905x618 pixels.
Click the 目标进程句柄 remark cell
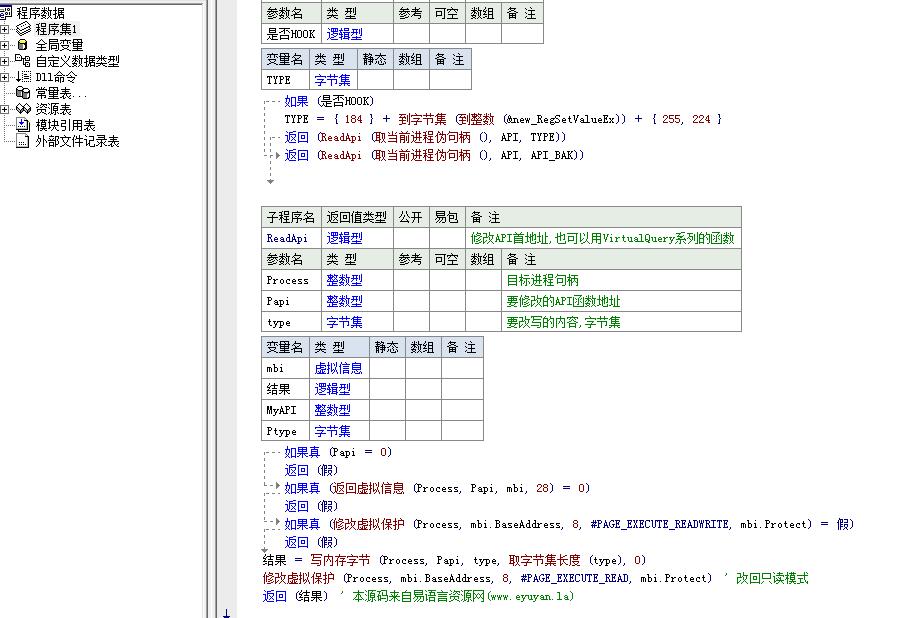click(542, 280)
